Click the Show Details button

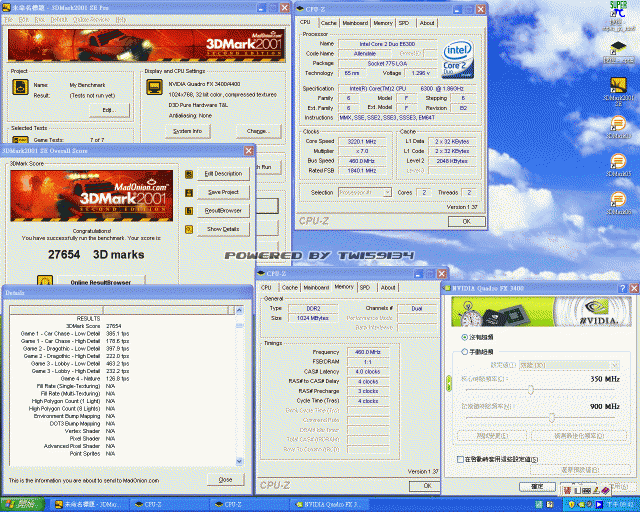[x=223, y=229]
